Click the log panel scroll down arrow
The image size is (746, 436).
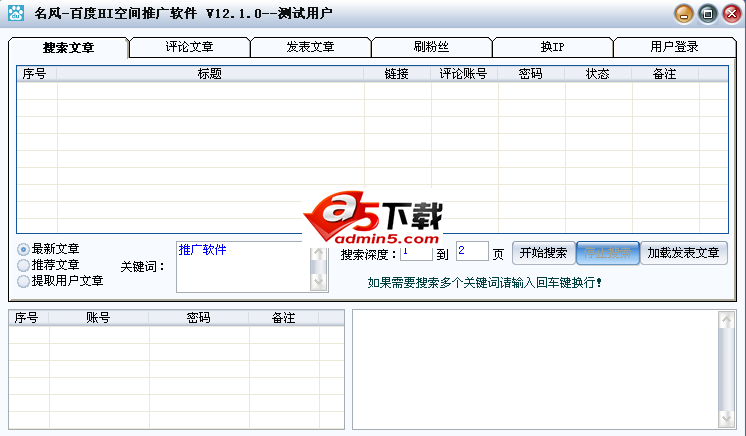726,418
